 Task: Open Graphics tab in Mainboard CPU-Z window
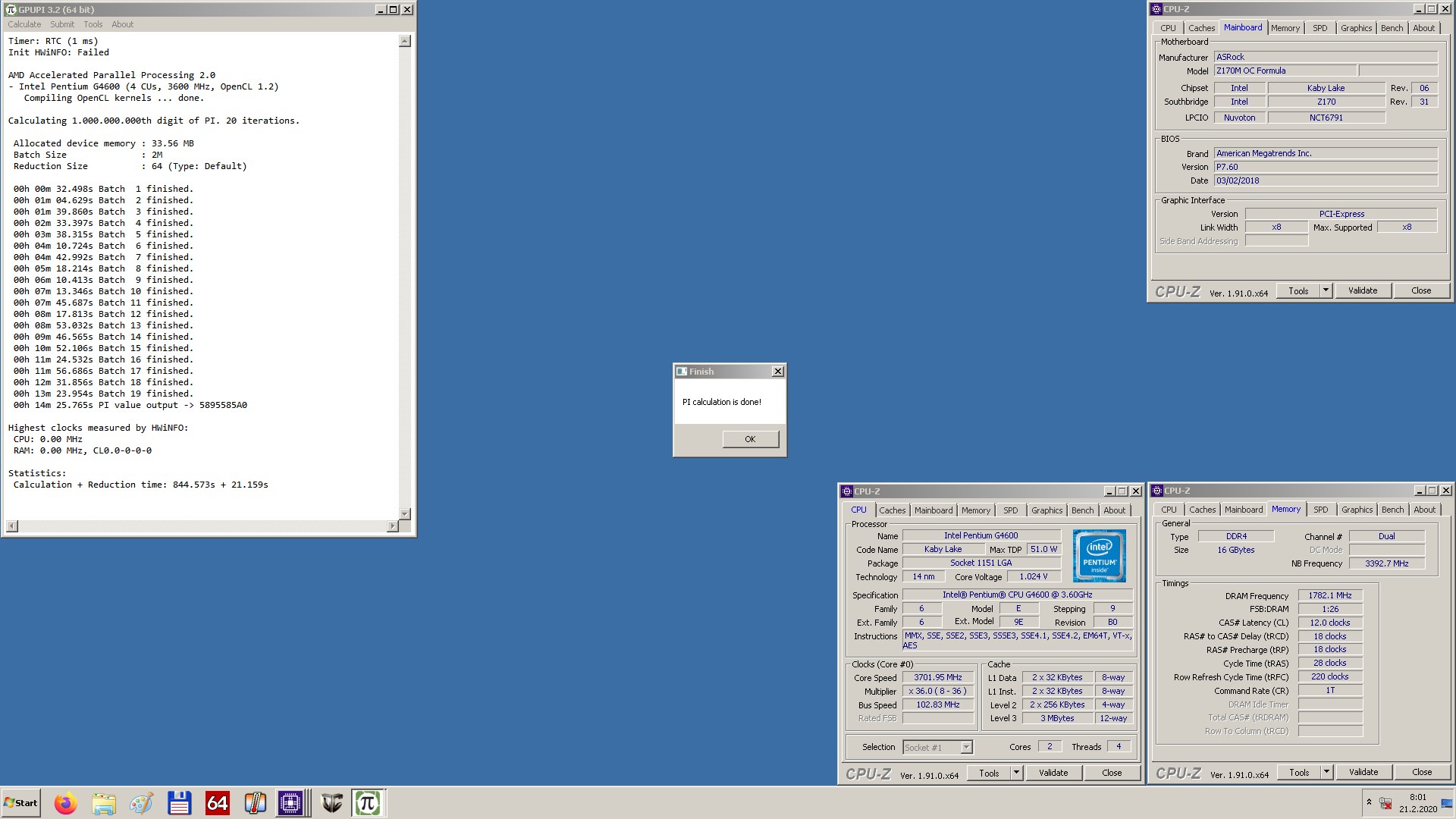pos(1356,28)
